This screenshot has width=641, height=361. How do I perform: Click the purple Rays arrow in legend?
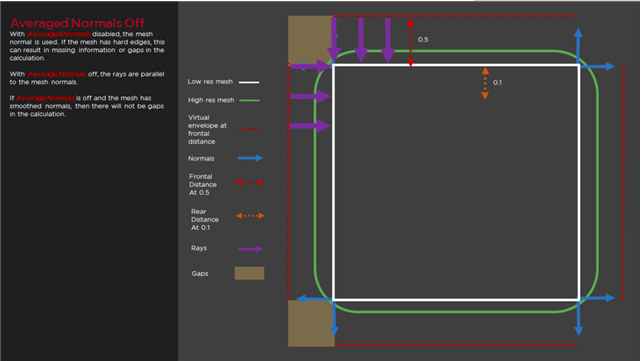250,249
